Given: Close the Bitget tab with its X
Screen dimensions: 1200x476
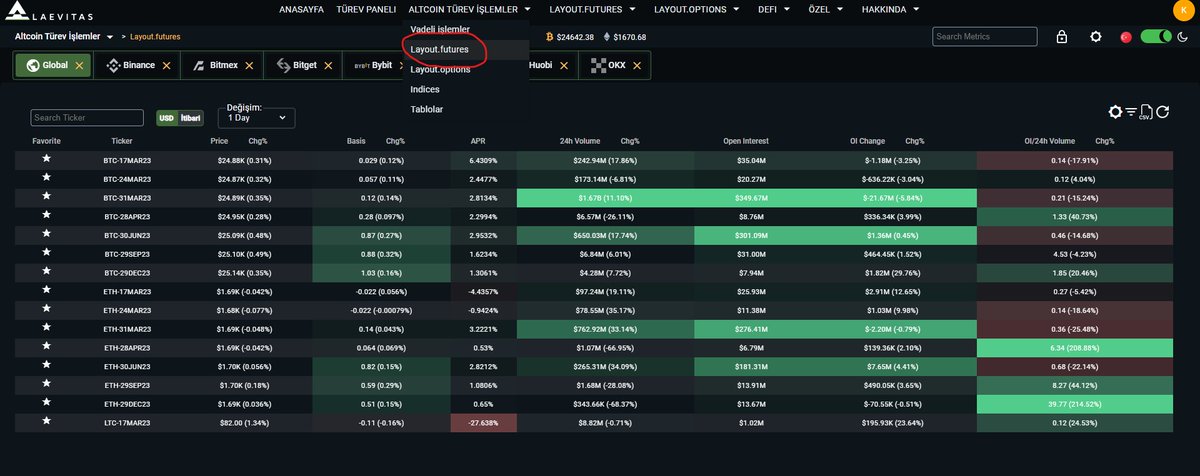Looking at the screenshot, I should click(327, 65).
